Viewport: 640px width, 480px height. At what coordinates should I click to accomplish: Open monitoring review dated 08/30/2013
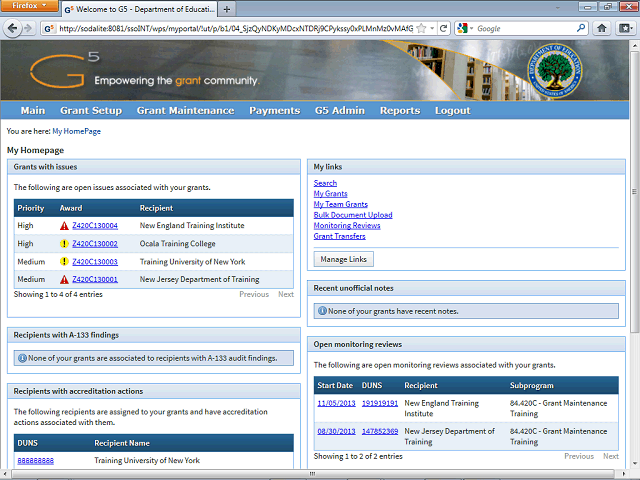pyautogui.click(x=336, y=431)
